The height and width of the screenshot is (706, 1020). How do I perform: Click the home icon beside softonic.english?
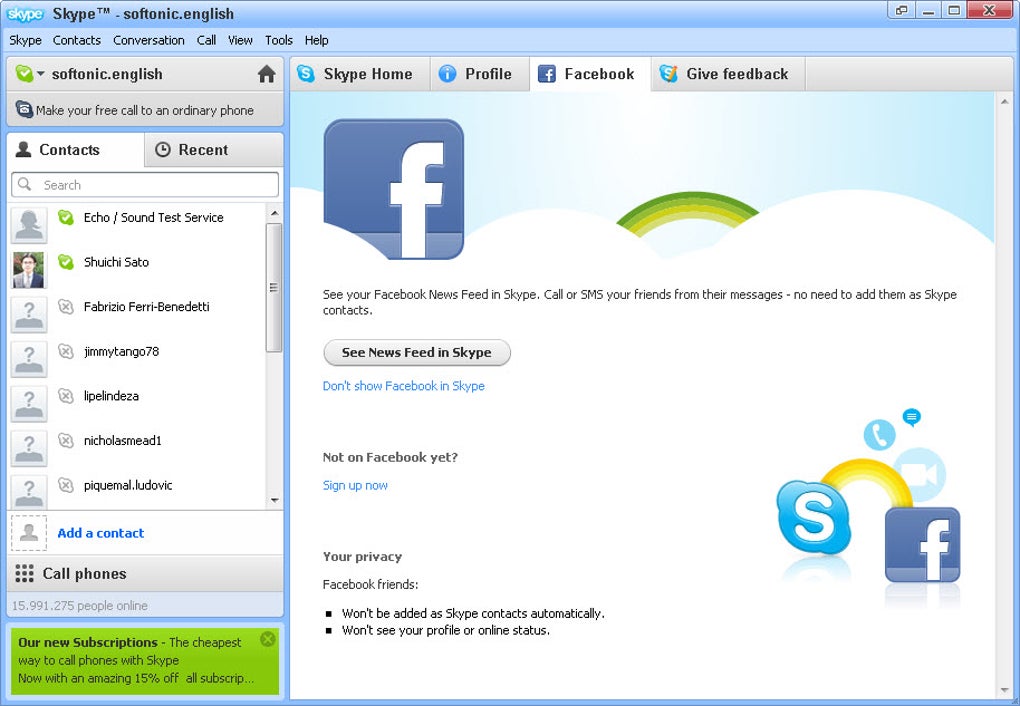pyautogui.click(x=266, y=74)
